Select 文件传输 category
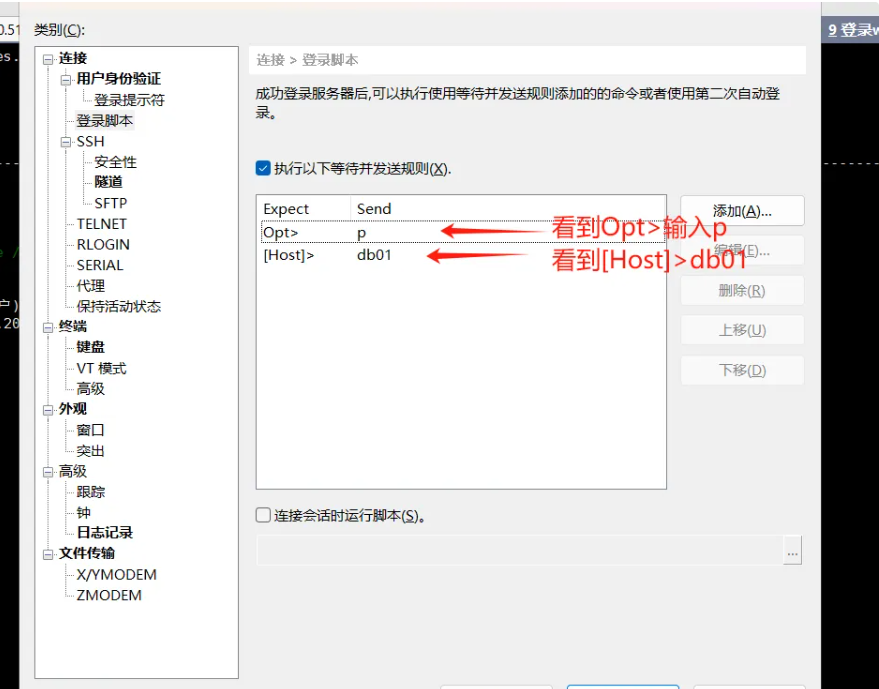Screen dimensions: 879x689 click(x=86, y=554)
